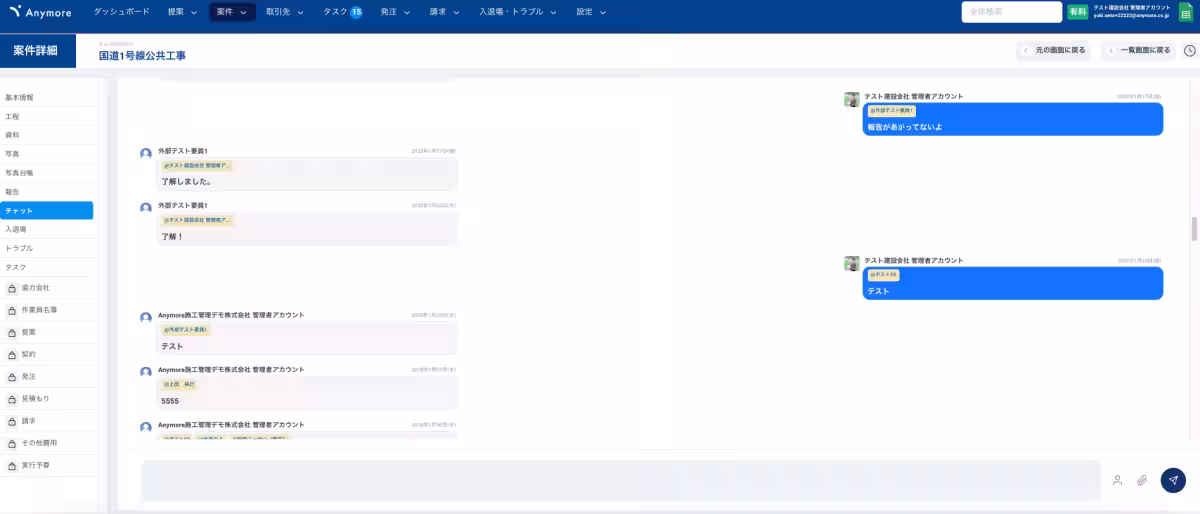Click the lock icon beside 見積もり
The image size is (1200, 514).
(12, 399)
